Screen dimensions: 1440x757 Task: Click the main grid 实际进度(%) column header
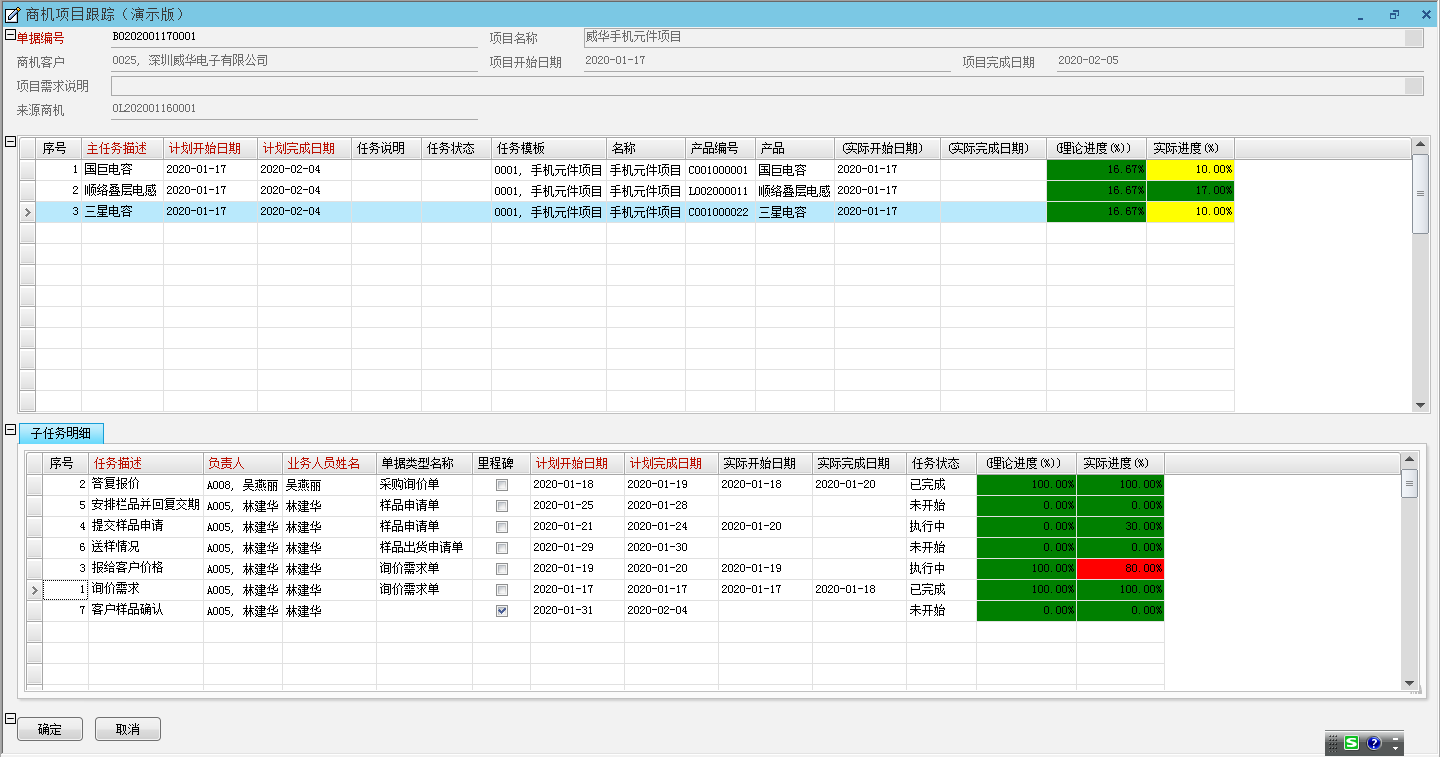[1190, 148]
